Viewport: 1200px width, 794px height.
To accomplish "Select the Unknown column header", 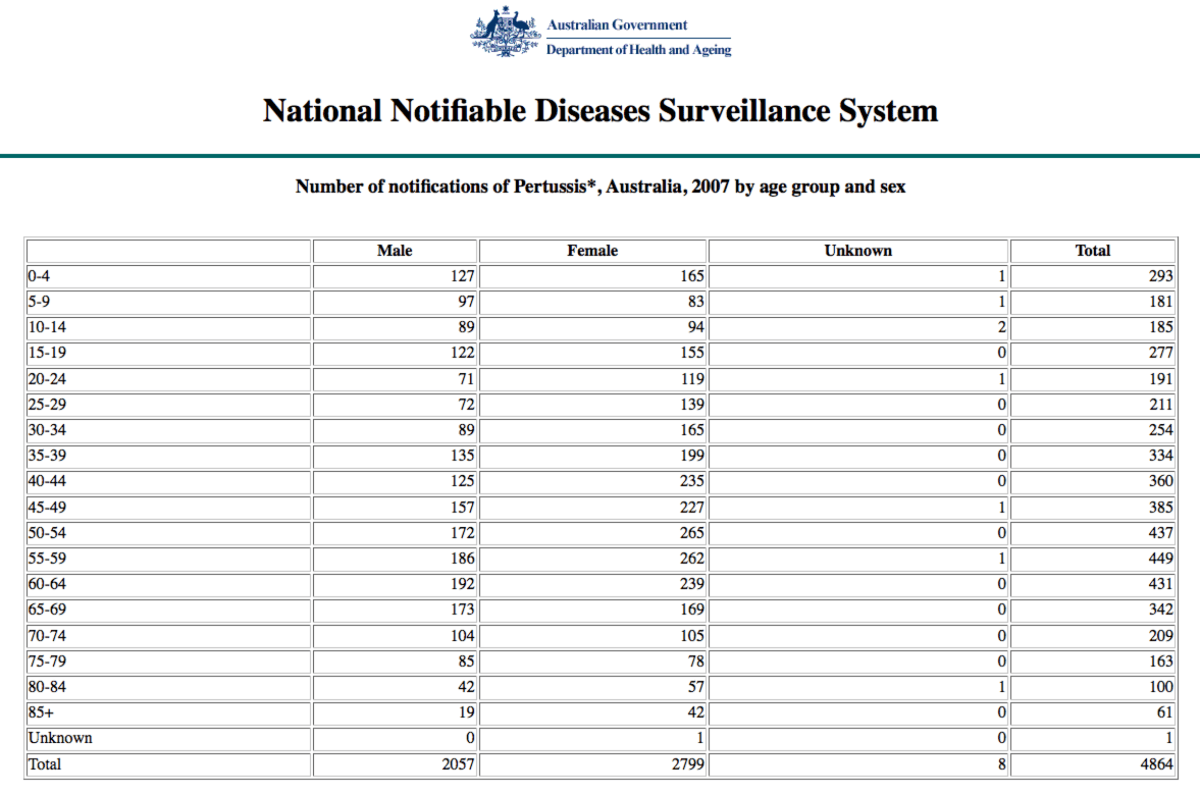I will pos(858,251).
